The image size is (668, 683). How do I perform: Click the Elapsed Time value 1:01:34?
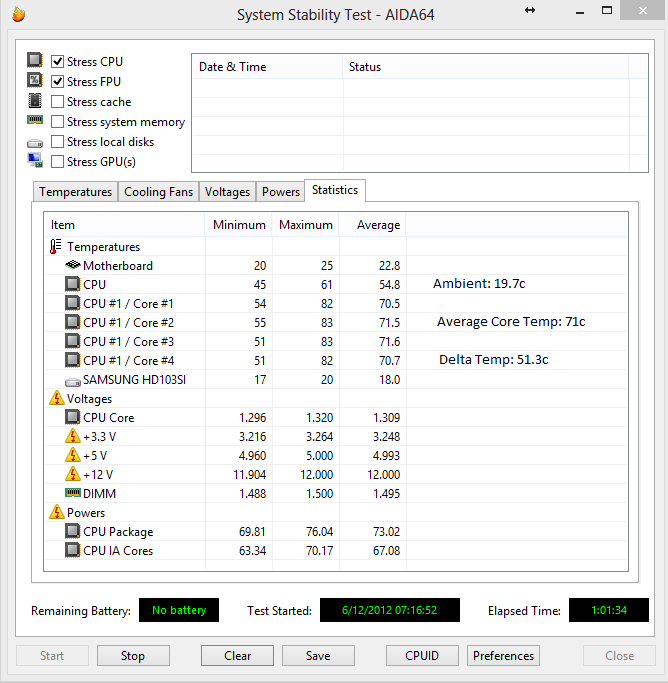[x=609, y=610]
